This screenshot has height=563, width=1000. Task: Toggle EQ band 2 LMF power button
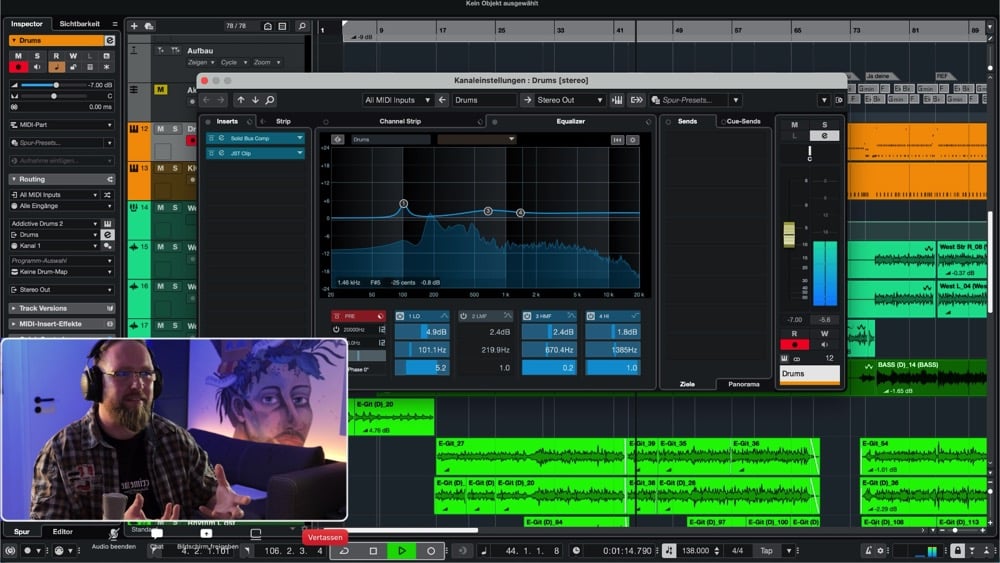tap(464, 316)
